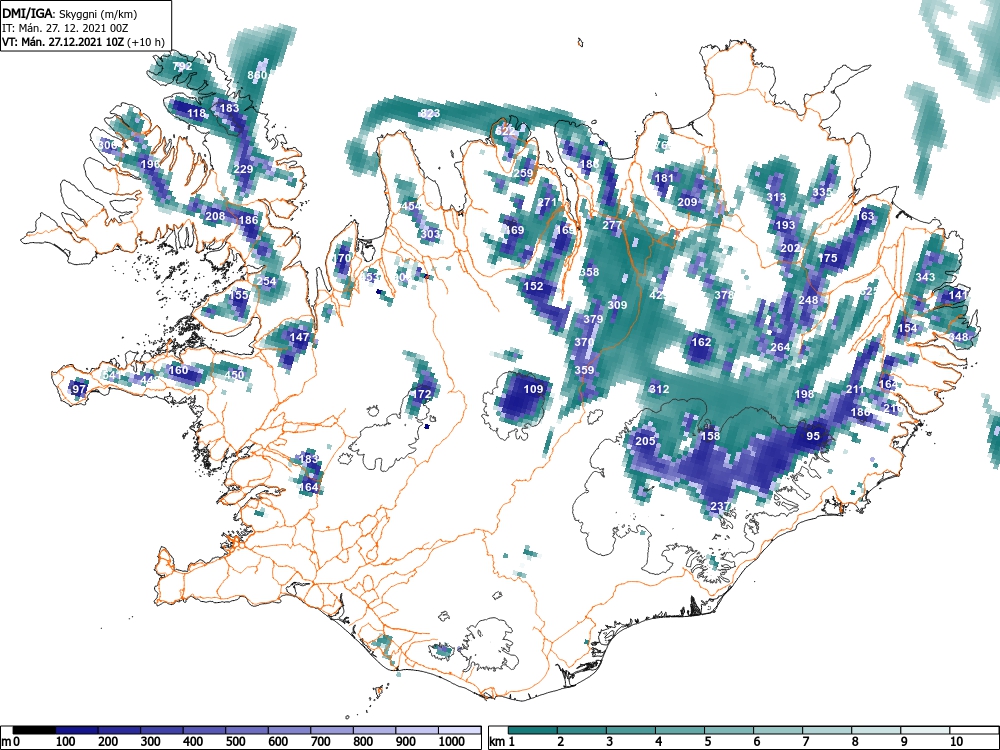Click the visibility value 155
The height and width of the screenshot is (750, 1000).
(239, 295)
